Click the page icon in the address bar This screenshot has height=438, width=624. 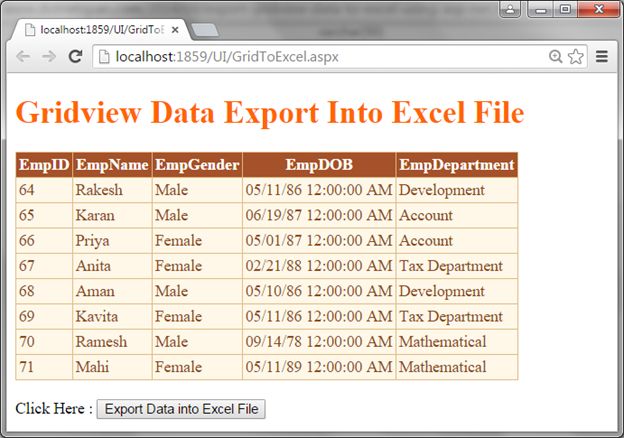point(104,56)
